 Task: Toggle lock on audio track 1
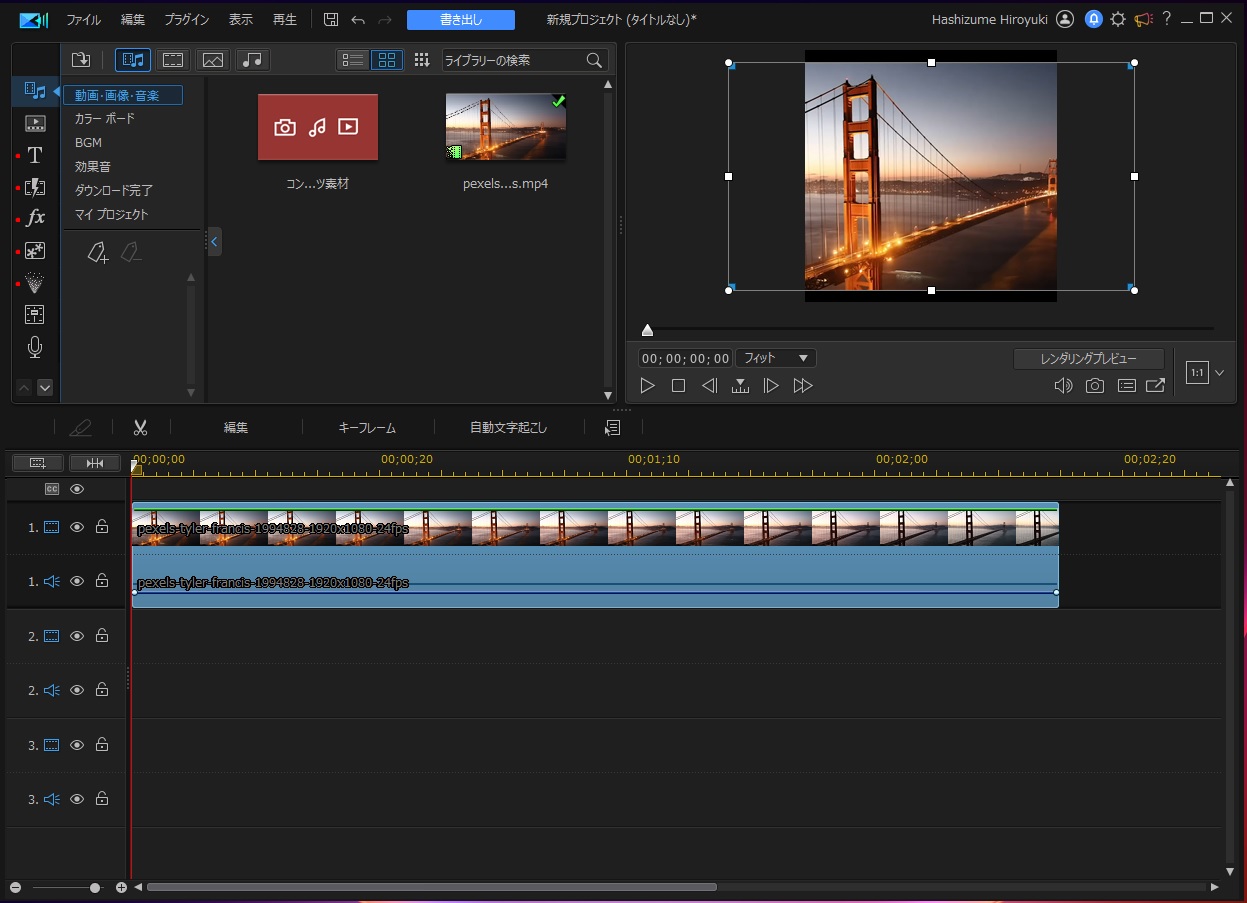[x=102, y=581]
